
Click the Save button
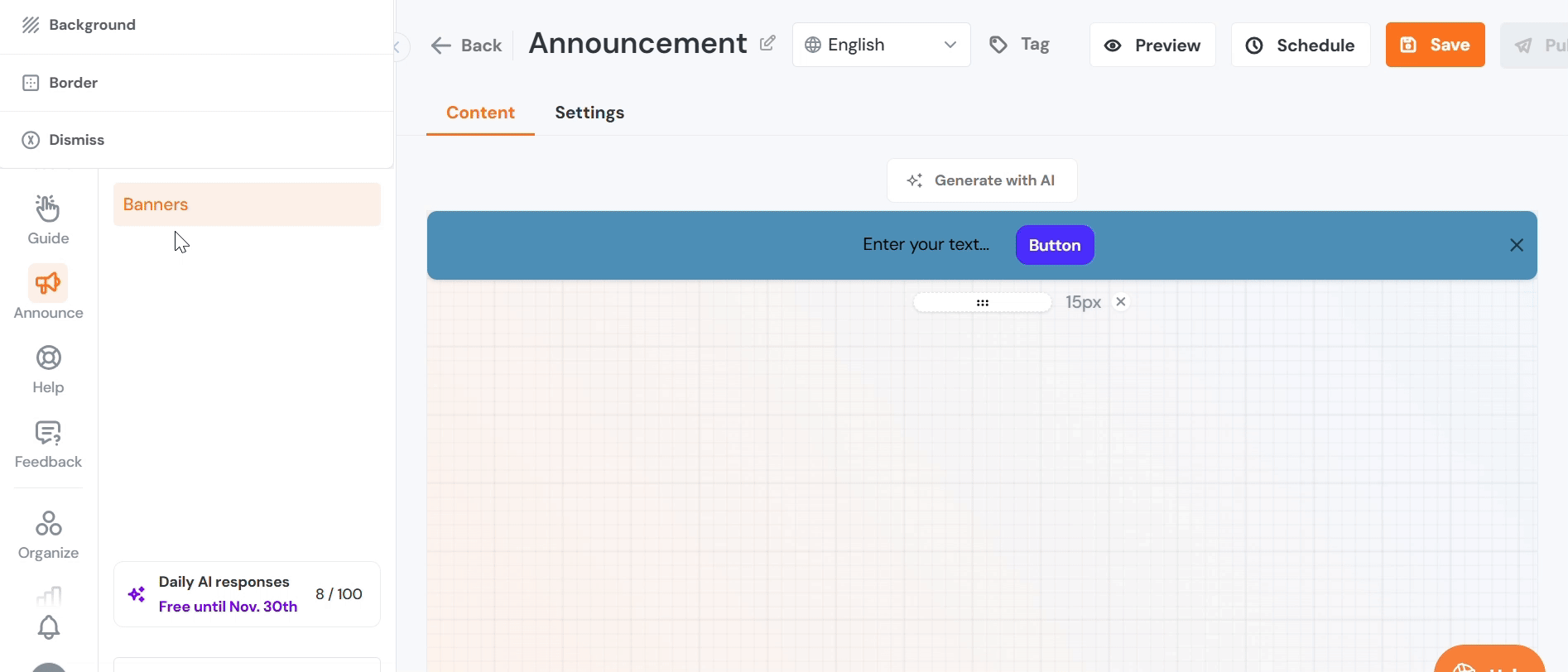click(1435, 45)
